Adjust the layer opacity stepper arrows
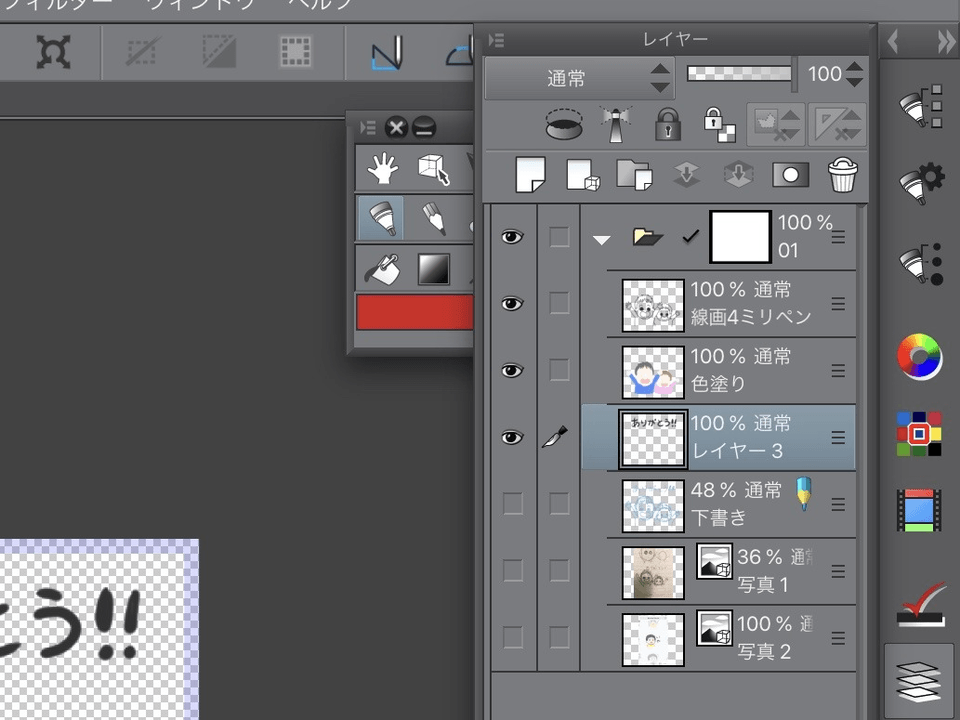This screenshot has height=720, width=960. tap(855, 74)
